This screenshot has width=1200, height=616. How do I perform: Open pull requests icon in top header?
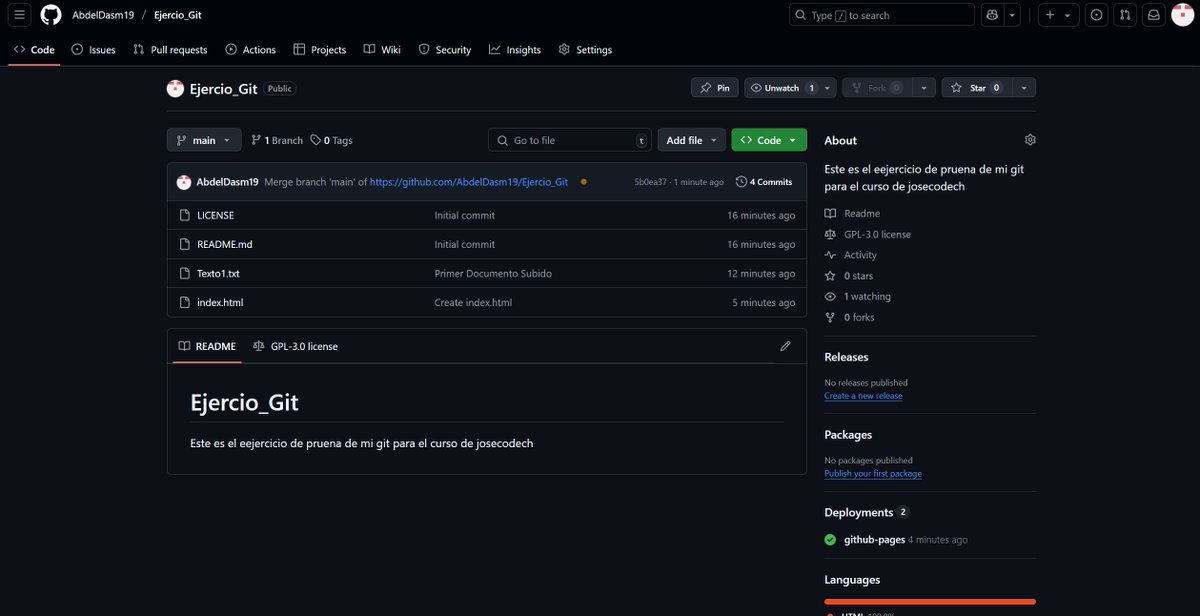tap(1125, 15)
